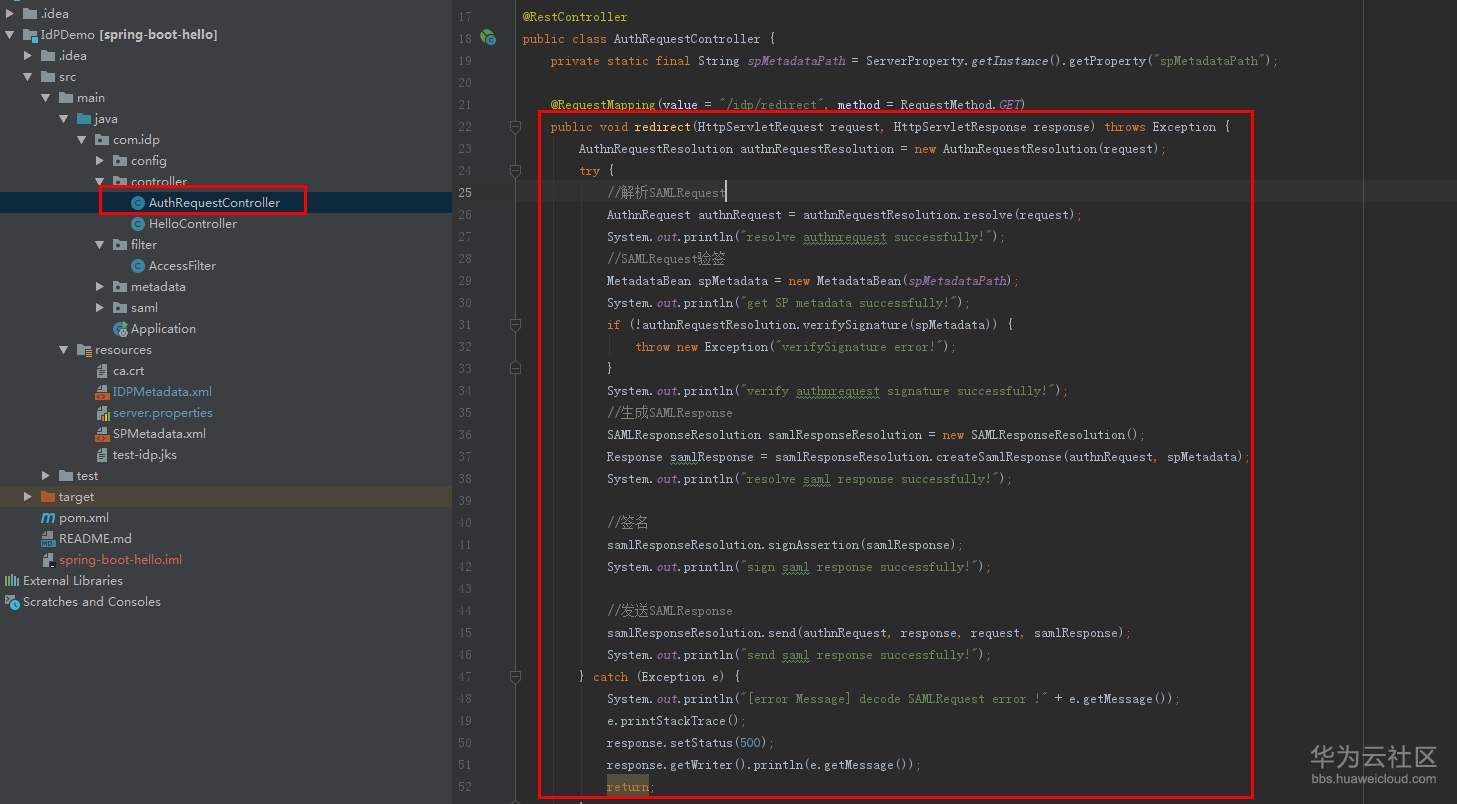Click the server.properties file icon
This screenshot has width=1457, height=804.
tap(102, 413)
